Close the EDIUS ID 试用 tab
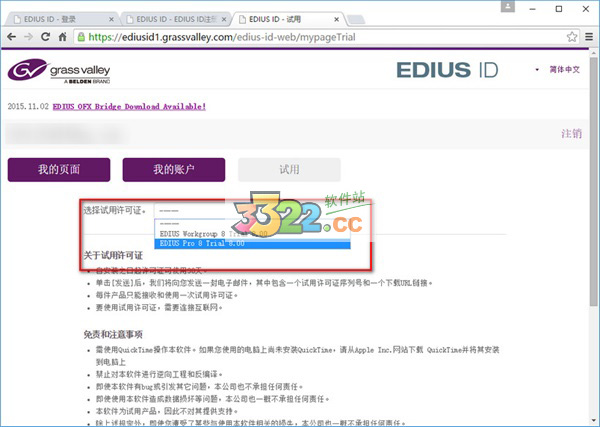This screenshot has height=427, width=600. 336,19
